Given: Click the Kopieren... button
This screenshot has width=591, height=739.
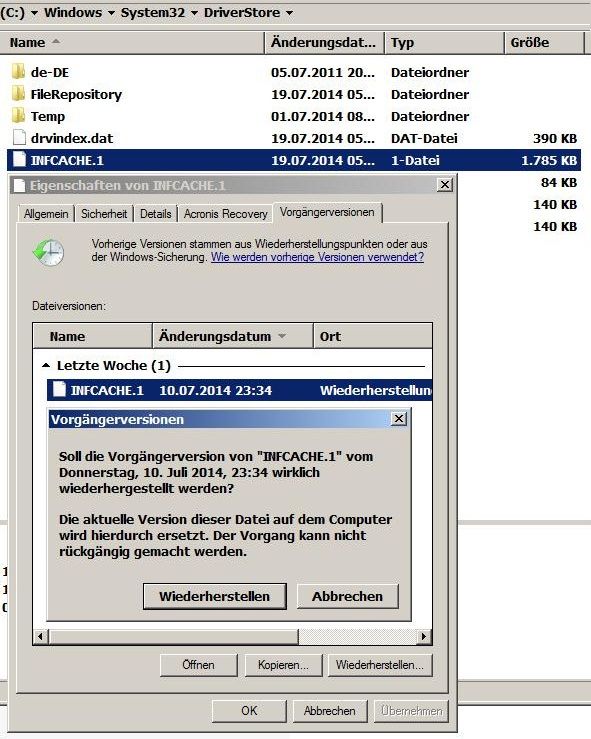Looking at the screenshot, I should coord(283,665).
